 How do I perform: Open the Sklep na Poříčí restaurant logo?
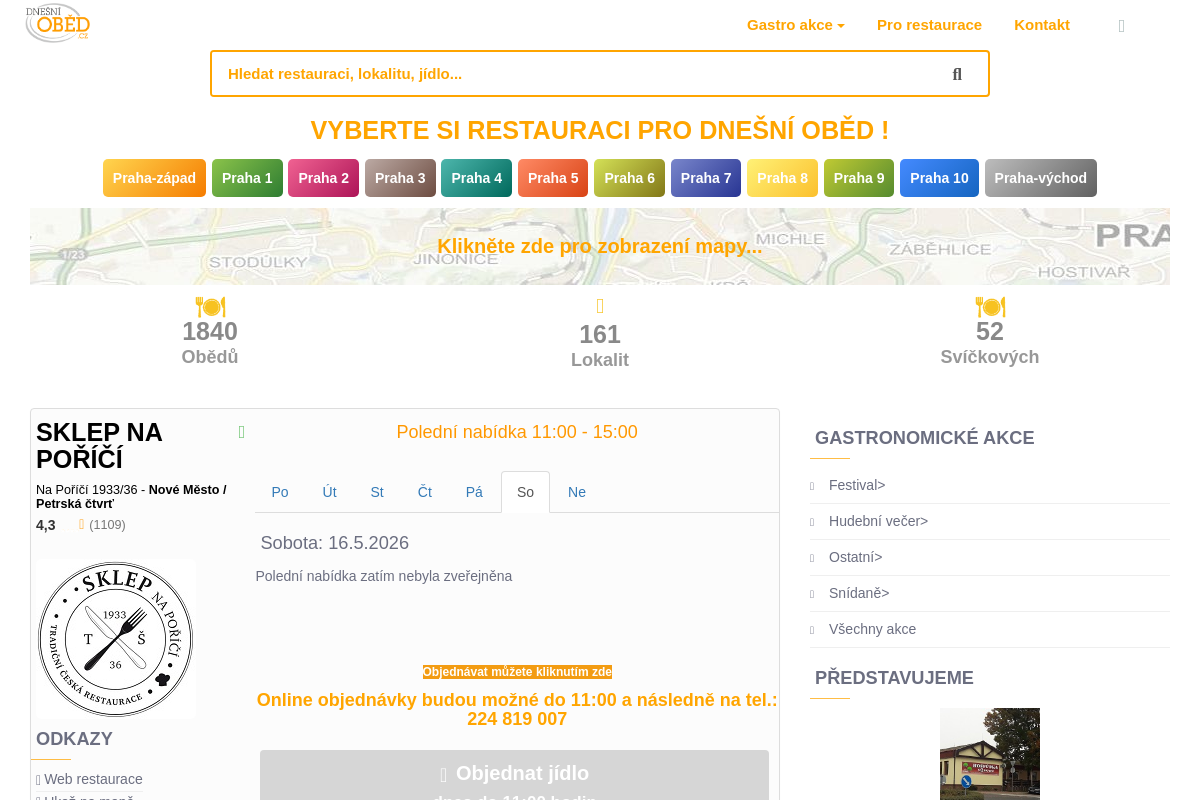point(116,638)
